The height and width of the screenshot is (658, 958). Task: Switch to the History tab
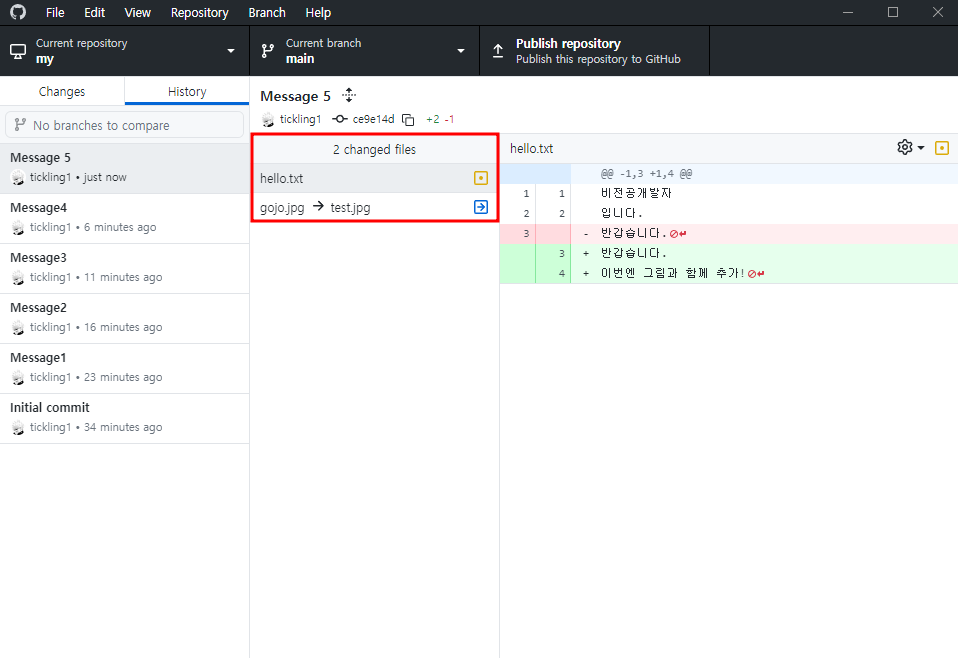tap(187, 91)
